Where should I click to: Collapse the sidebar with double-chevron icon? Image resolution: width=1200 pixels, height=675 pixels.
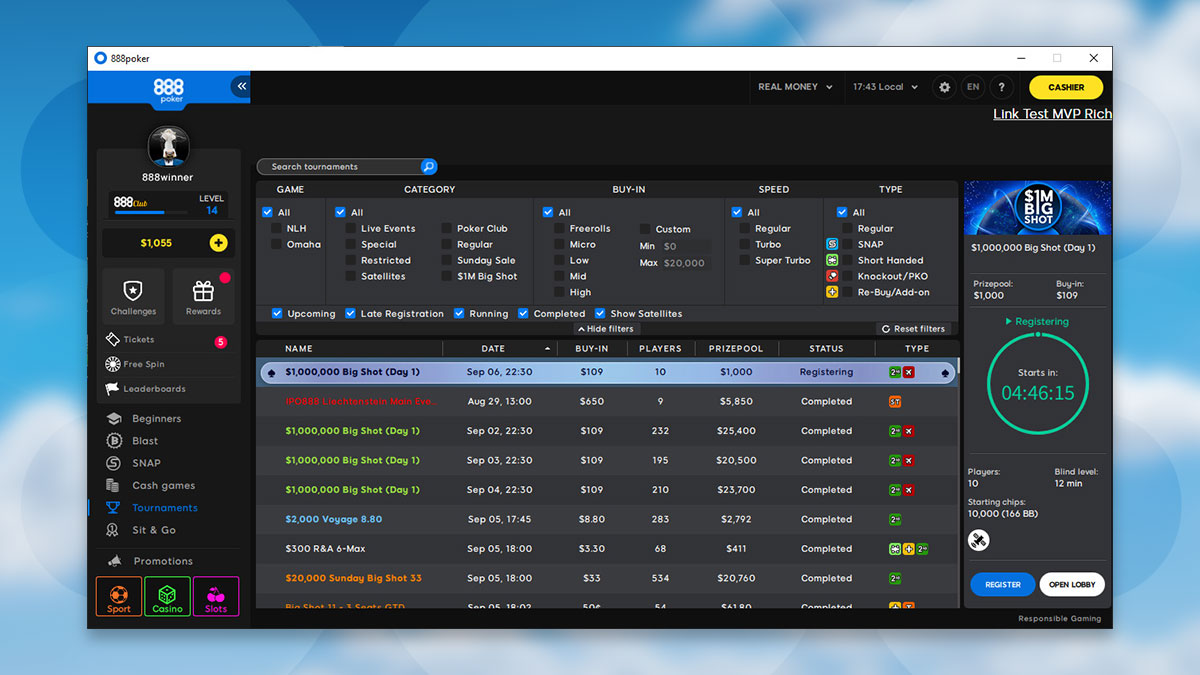click(x=241, y=87)
